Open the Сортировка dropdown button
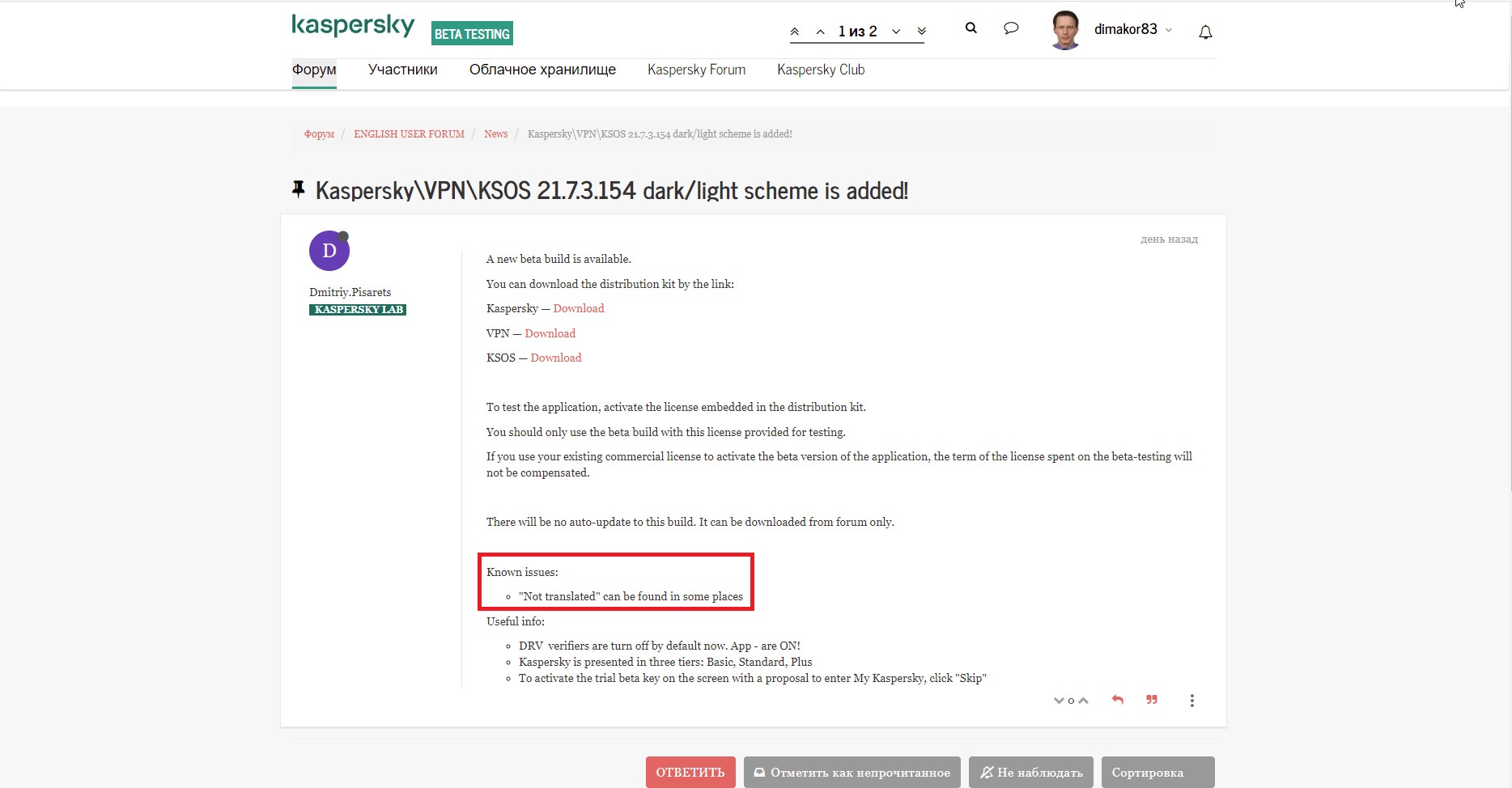The height and width of the screenshot is (788, 1512). (x=1158, y=772)
